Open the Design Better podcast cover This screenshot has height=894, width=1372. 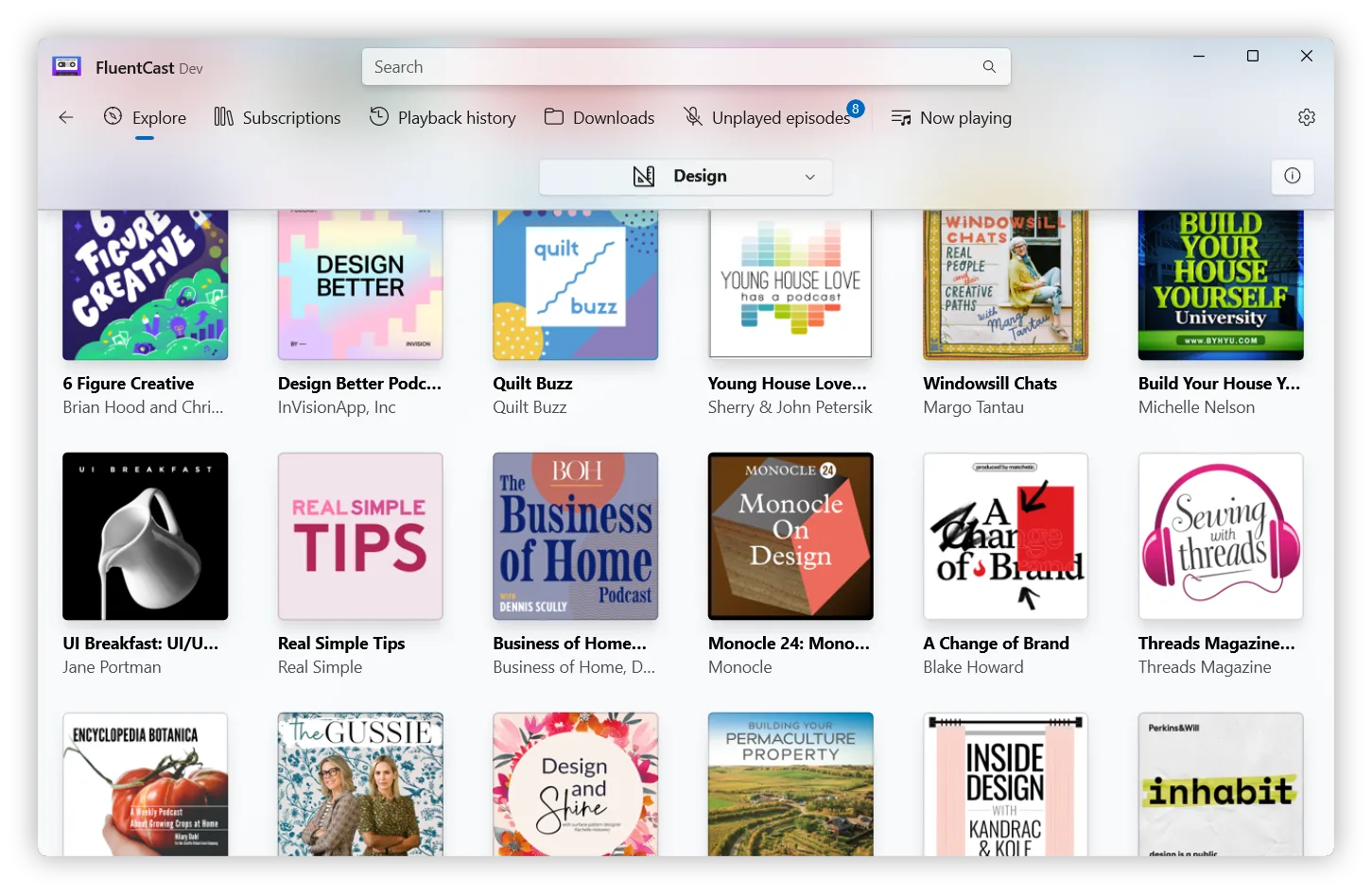click(360, 284)
